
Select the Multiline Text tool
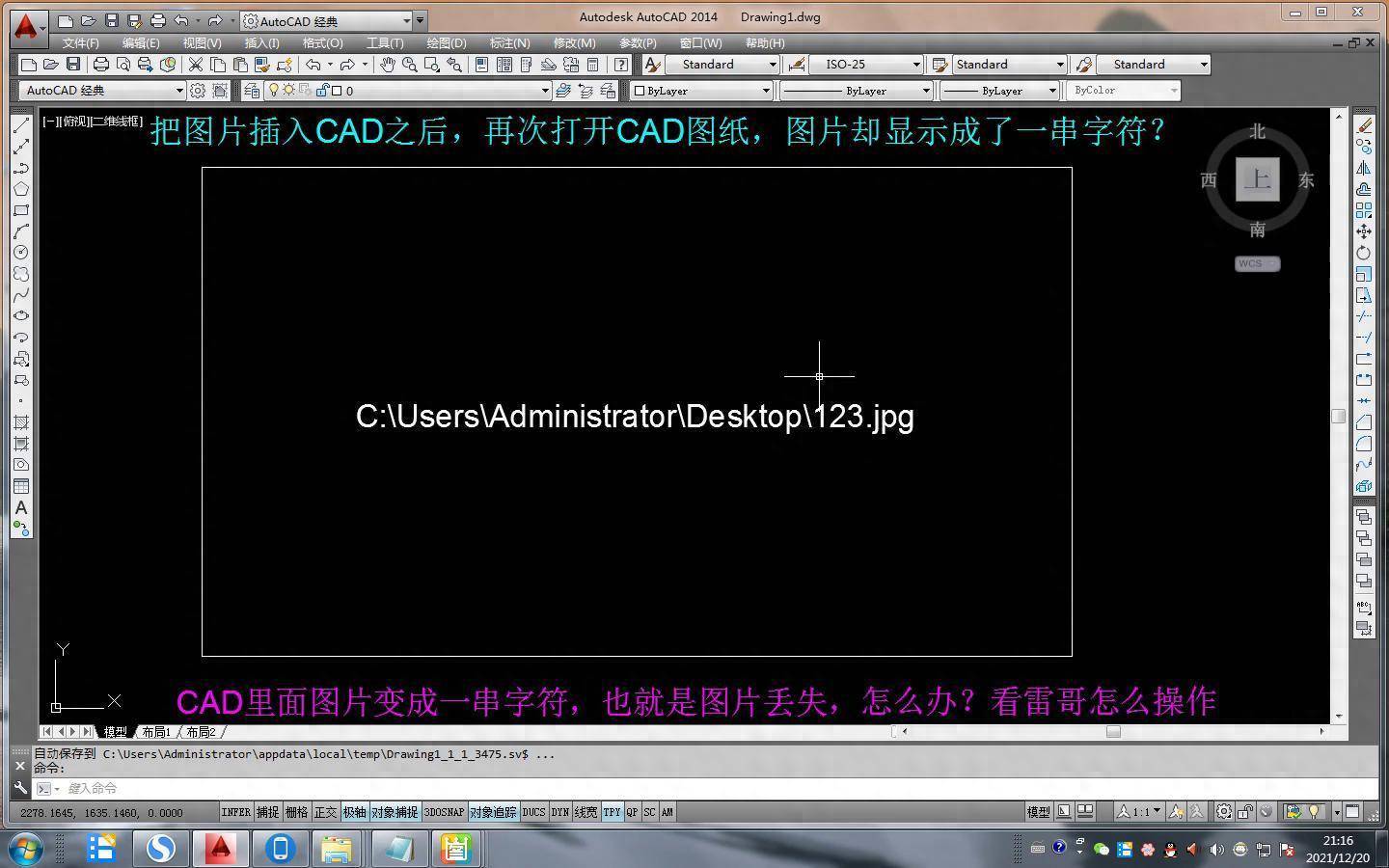(x=20, y=507)
